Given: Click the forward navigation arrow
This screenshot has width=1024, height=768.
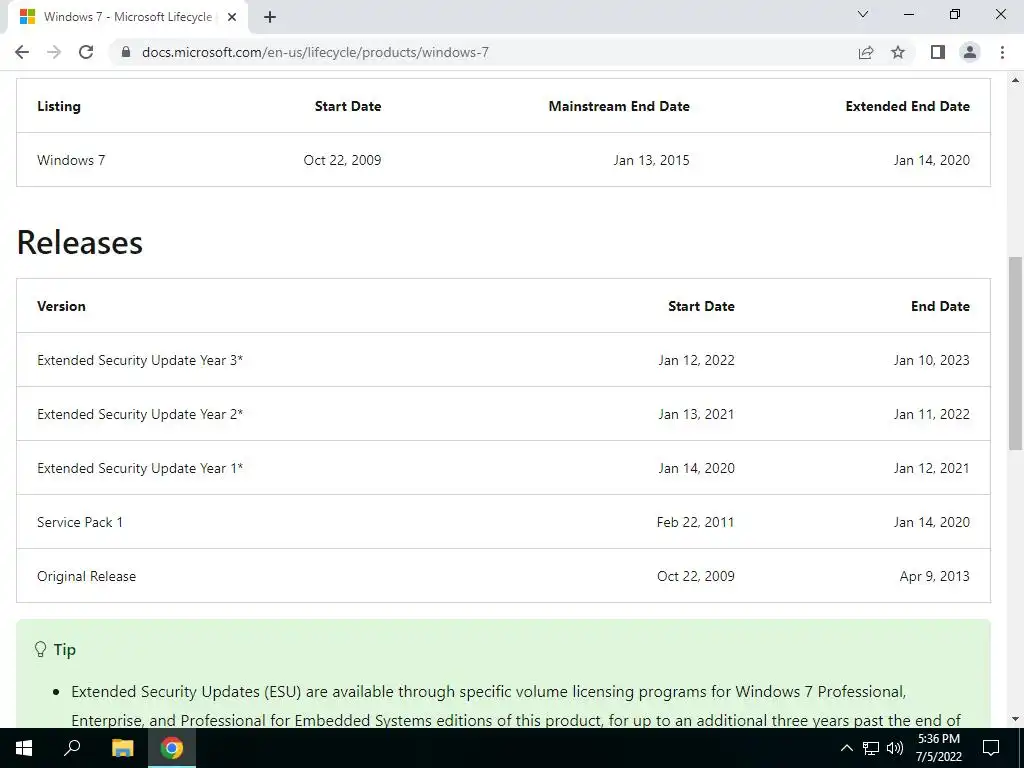Looking at the screenshot, I should click(54, 52).
